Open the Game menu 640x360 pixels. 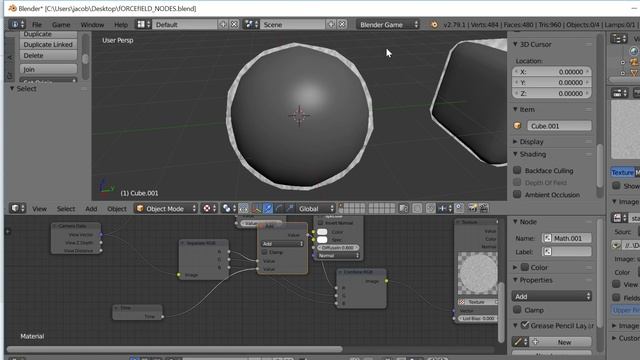click(x=61, y=25)
